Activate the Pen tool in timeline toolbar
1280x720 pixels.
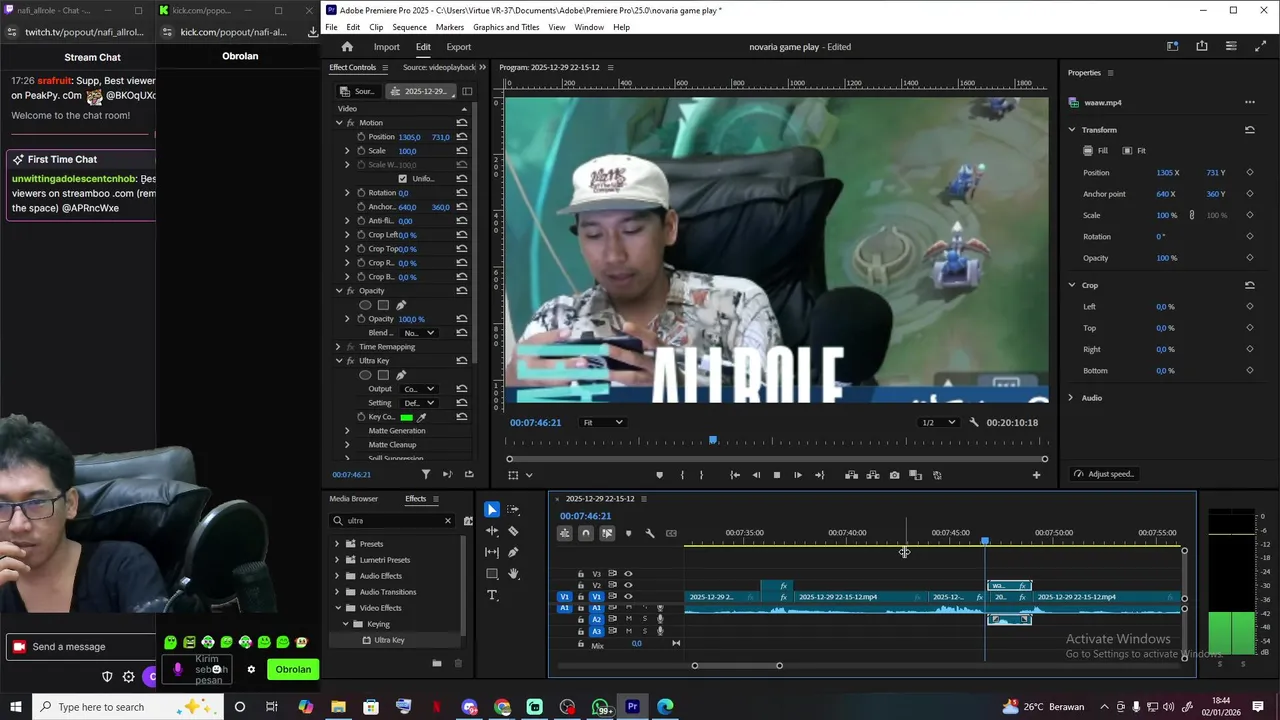pos(513,552)
